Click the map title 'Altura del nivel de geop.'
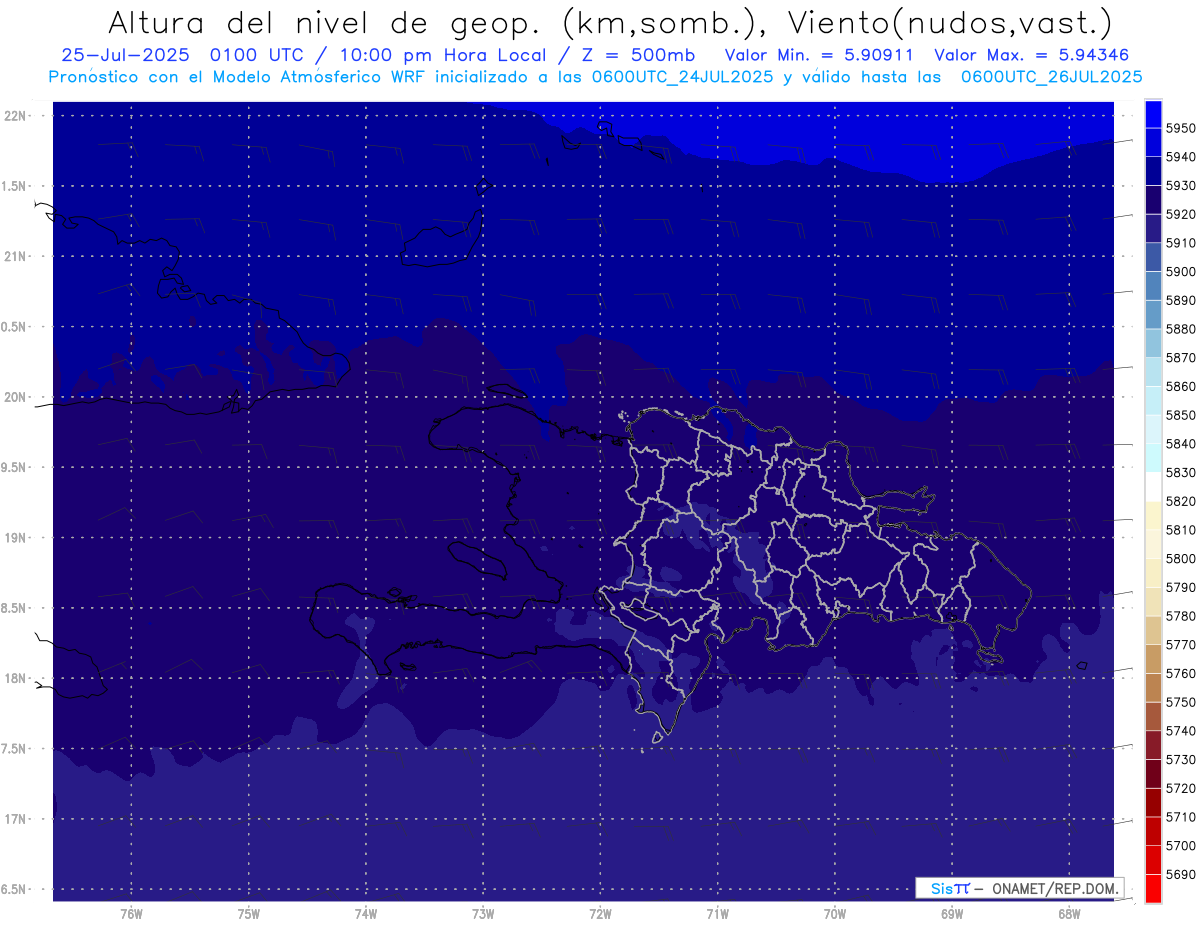 [327, 22]
